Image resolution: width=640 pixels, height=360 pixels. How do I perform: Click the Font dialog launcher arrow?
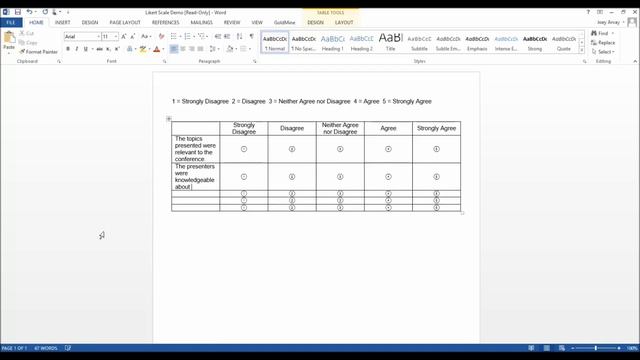click(164, 61)
